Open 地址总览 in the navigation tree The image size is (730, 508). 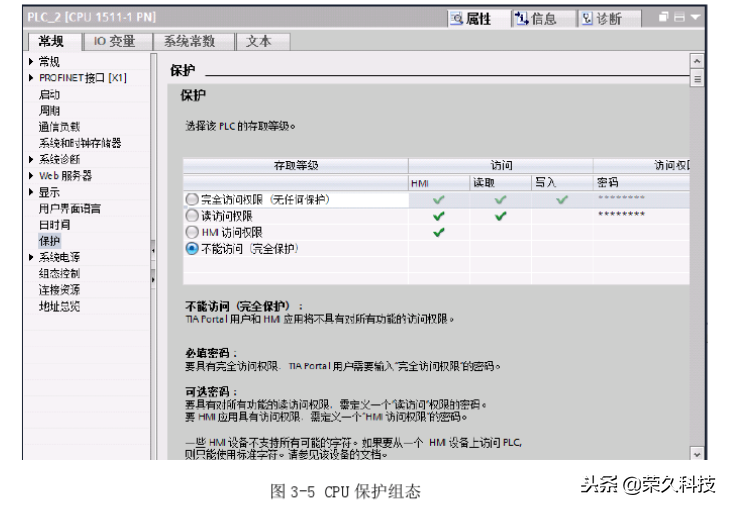[59, 306]
